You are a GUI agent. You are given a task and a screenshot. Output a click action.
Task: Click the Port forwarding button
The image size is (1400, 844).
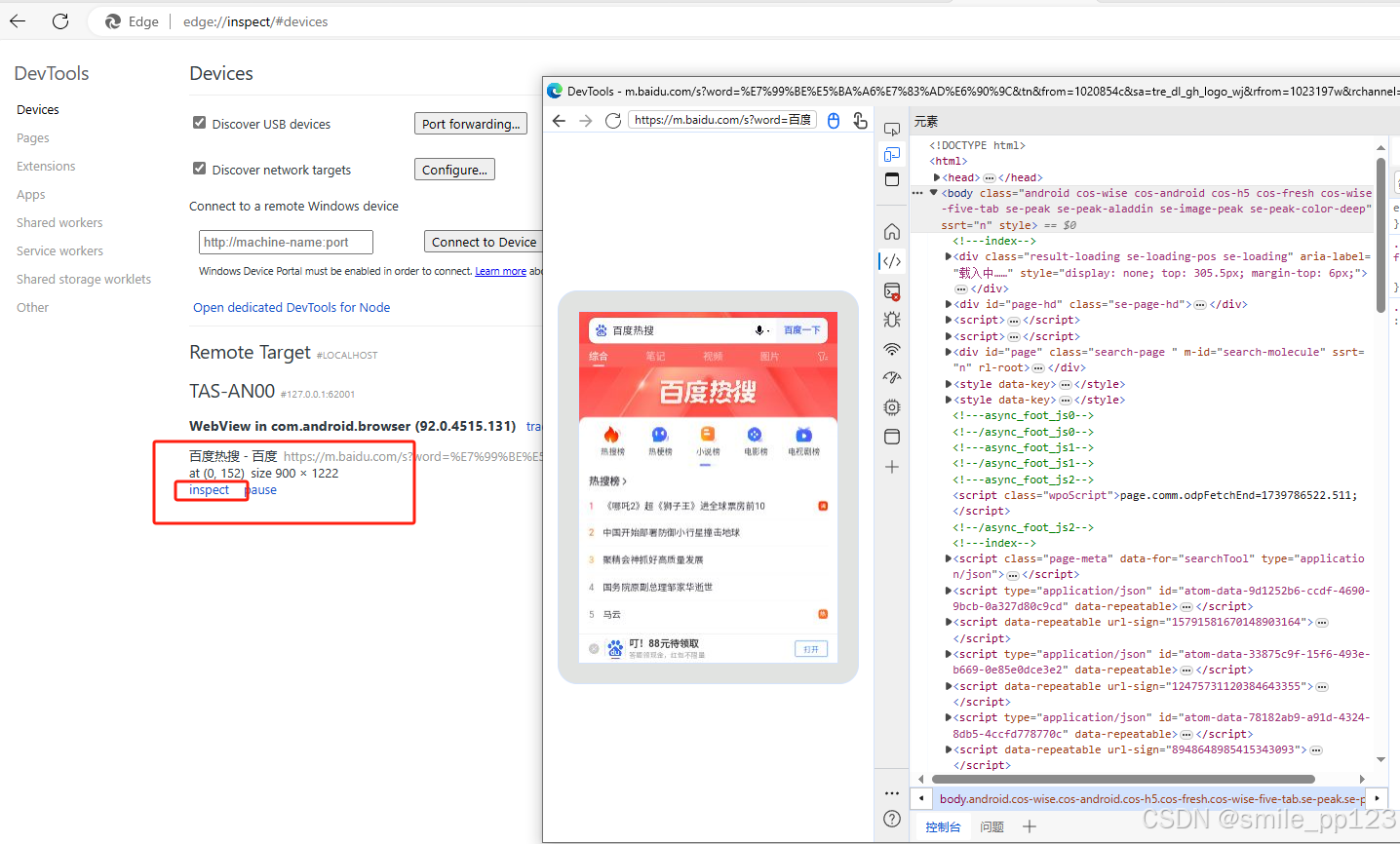point(471,124)
